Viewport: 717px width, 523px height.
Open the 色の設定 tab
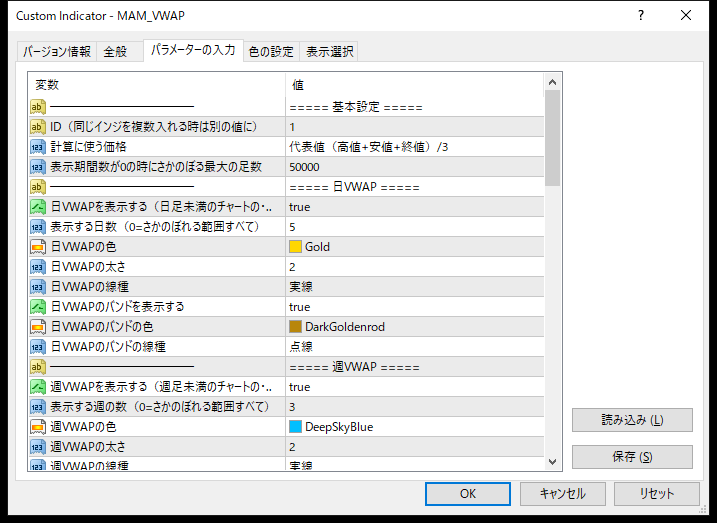coord(271,51)
